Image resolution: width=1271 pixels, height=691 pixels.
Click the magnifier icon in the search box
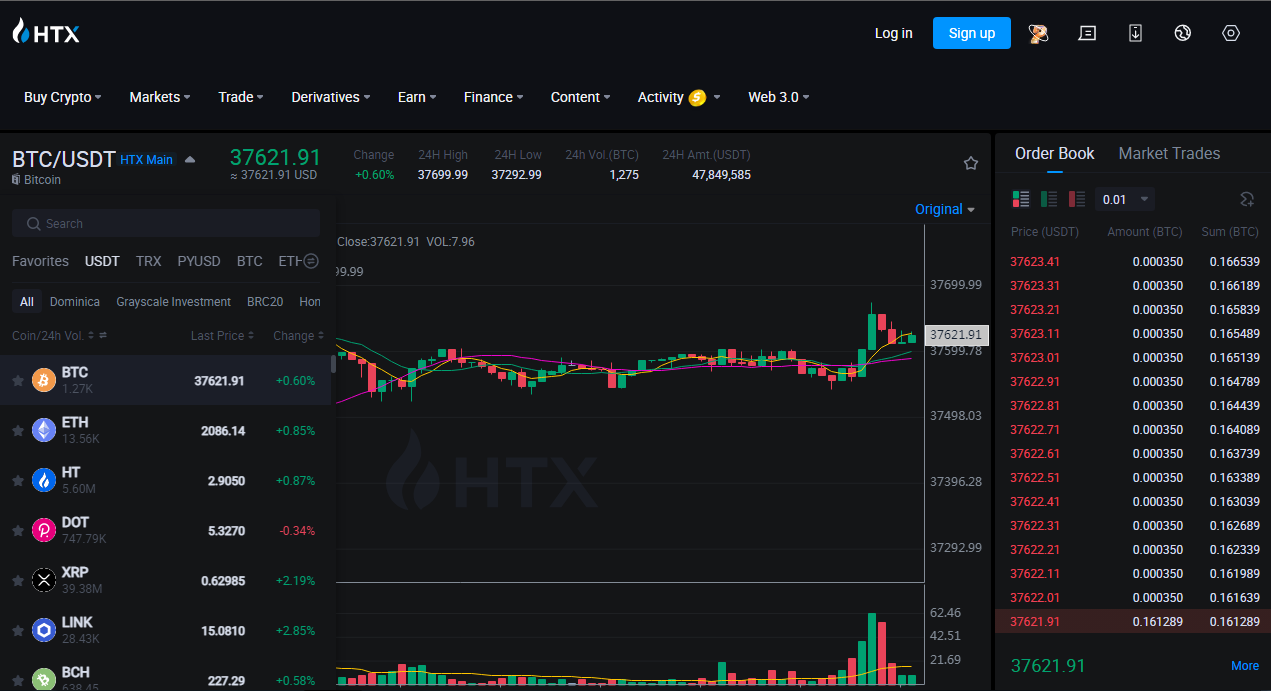click(x=34, y=224)
